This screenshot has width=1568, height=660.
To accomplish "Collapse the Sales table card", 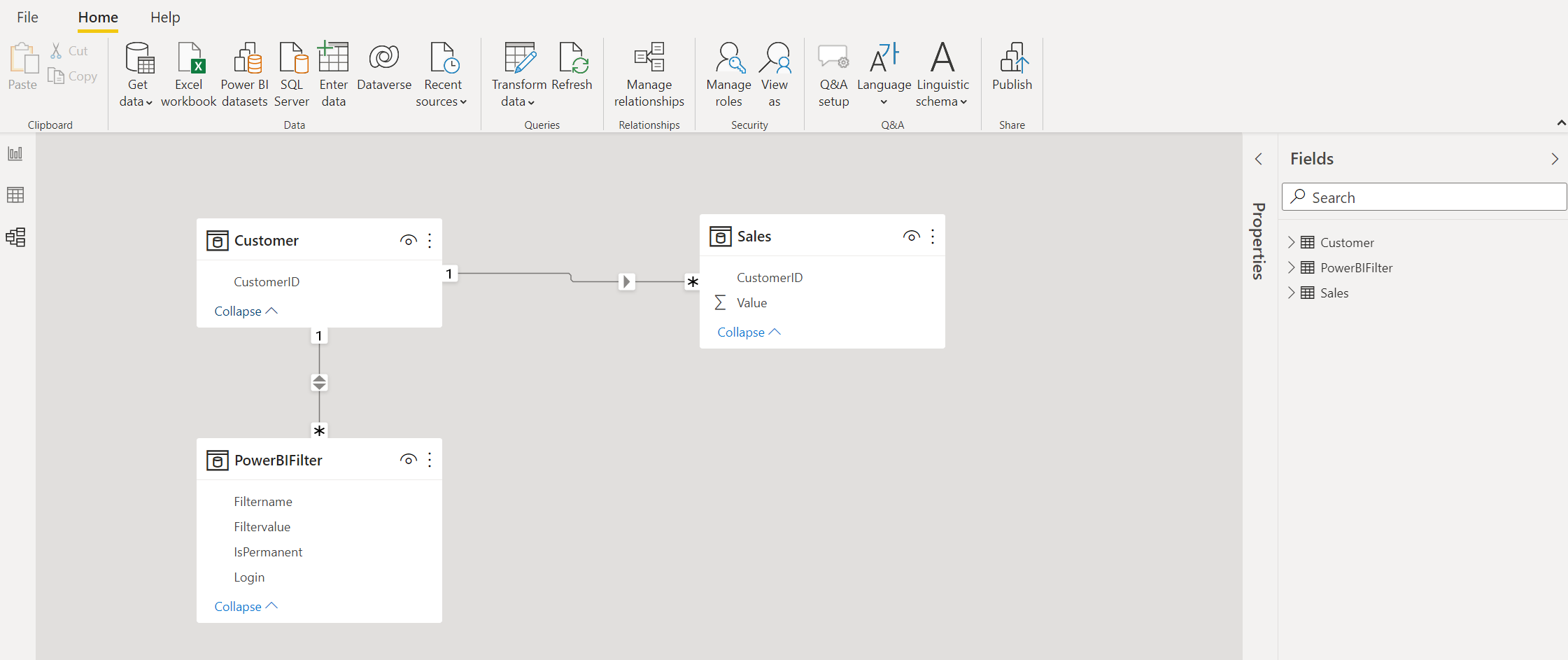I will (748, 332).
